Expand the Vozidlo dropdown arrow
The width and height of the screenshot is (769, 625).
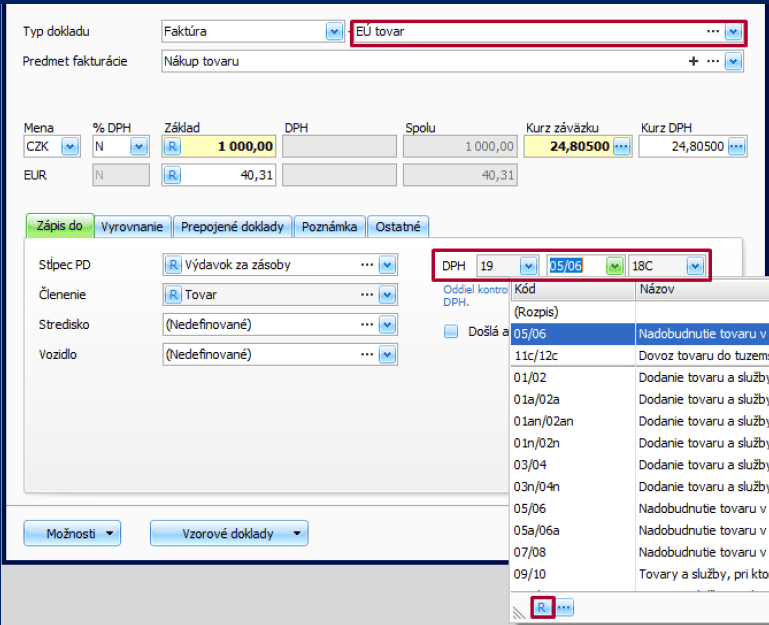click(x=387, y=355)
